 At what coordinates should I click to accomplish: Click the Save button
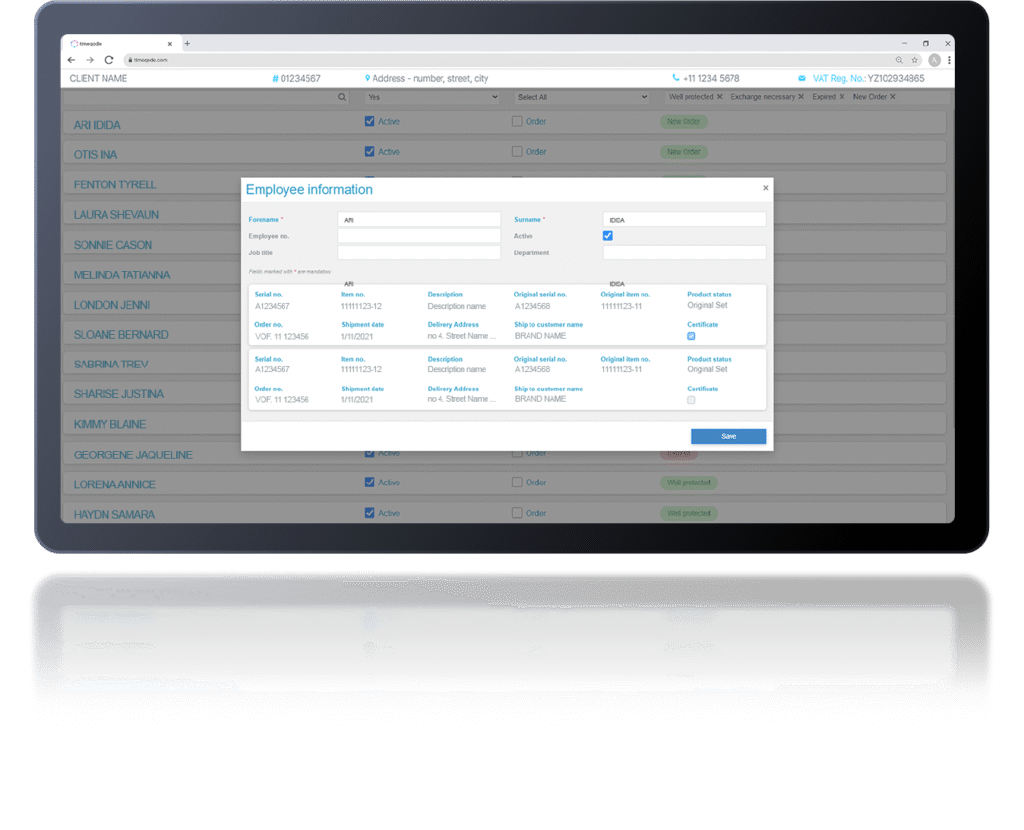[x=728, y=436]
